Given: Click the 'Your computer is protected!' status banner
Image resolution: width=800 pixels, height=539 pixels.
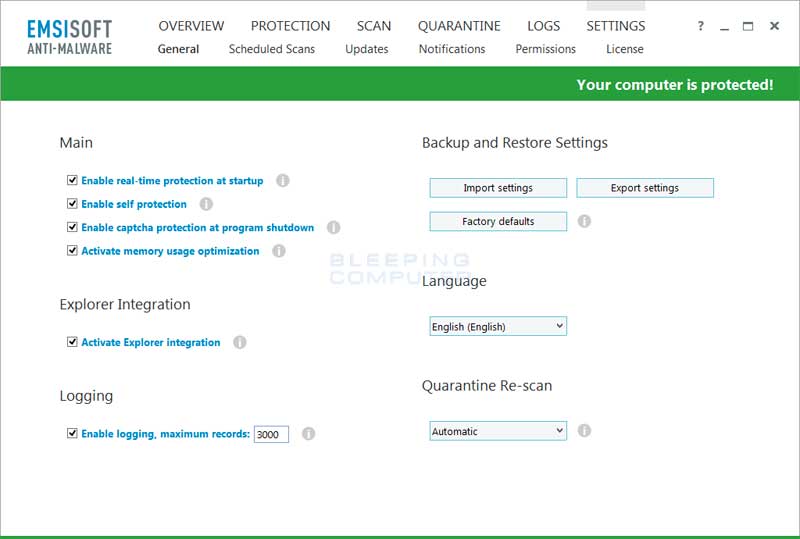Looking at the screenshot, I should [400, 84].
